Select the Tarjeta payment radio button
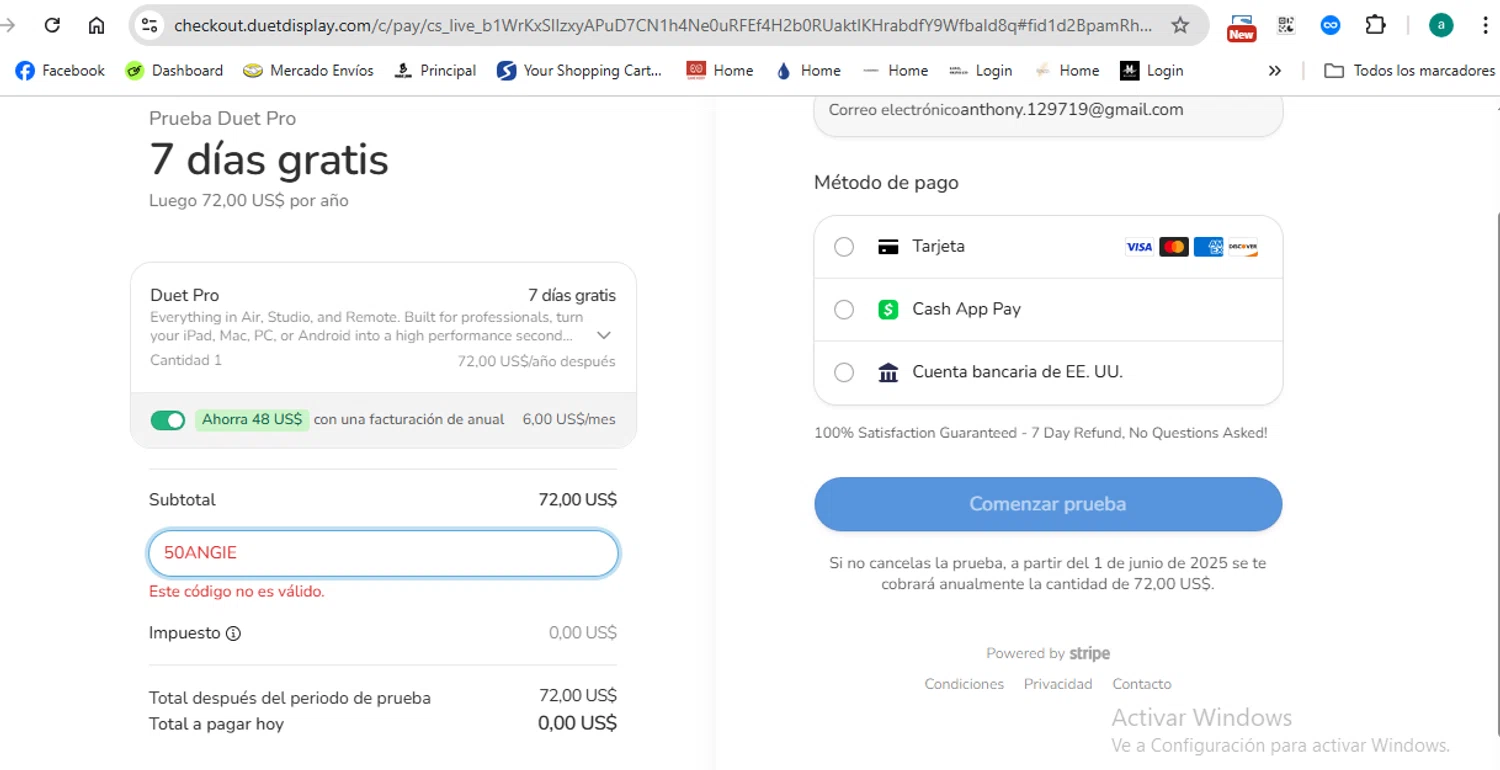Viewport: 1500px width, 770px height. point(844,247)
